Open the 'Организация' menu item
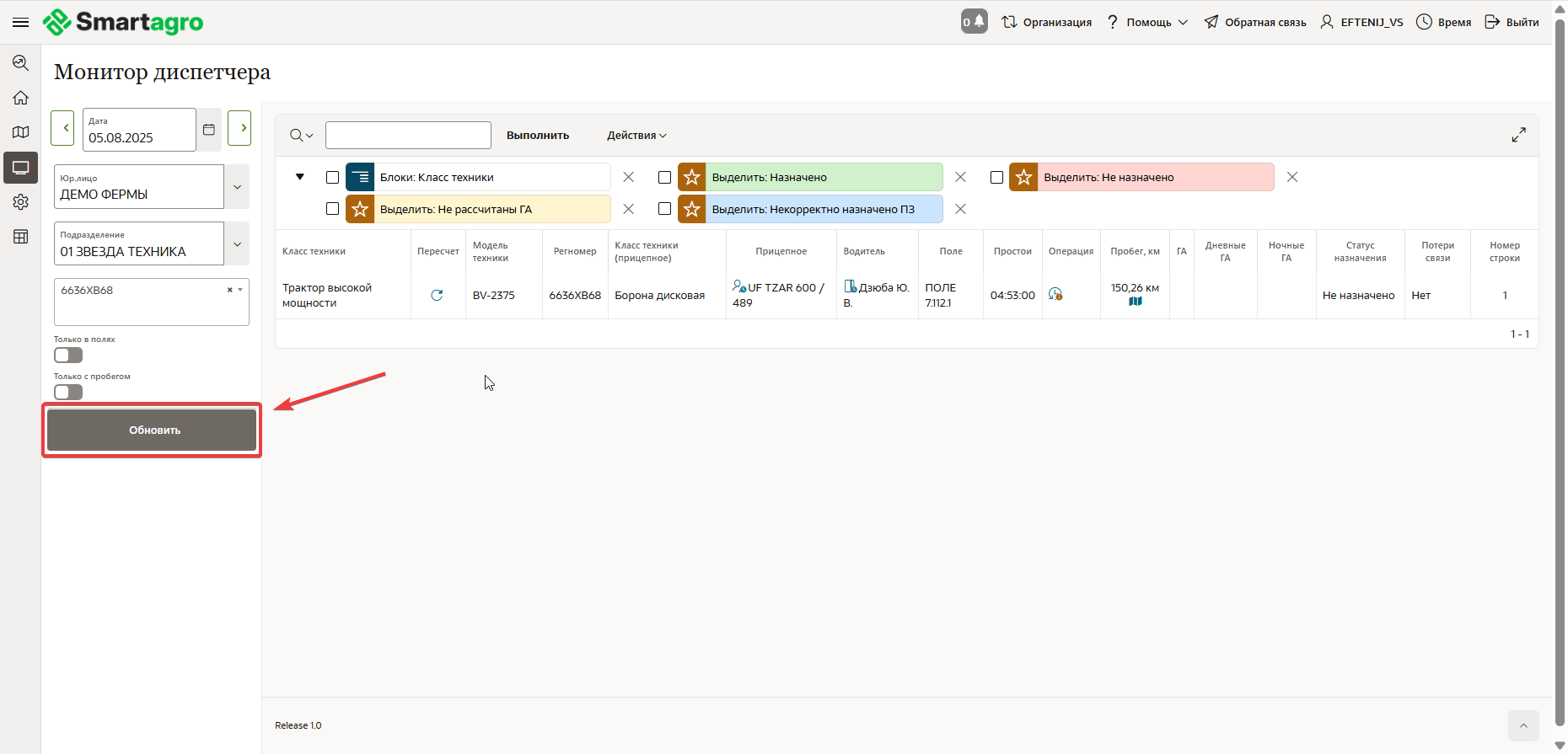This screenshot has width=1568, height=754. [x=1046, y=23]
